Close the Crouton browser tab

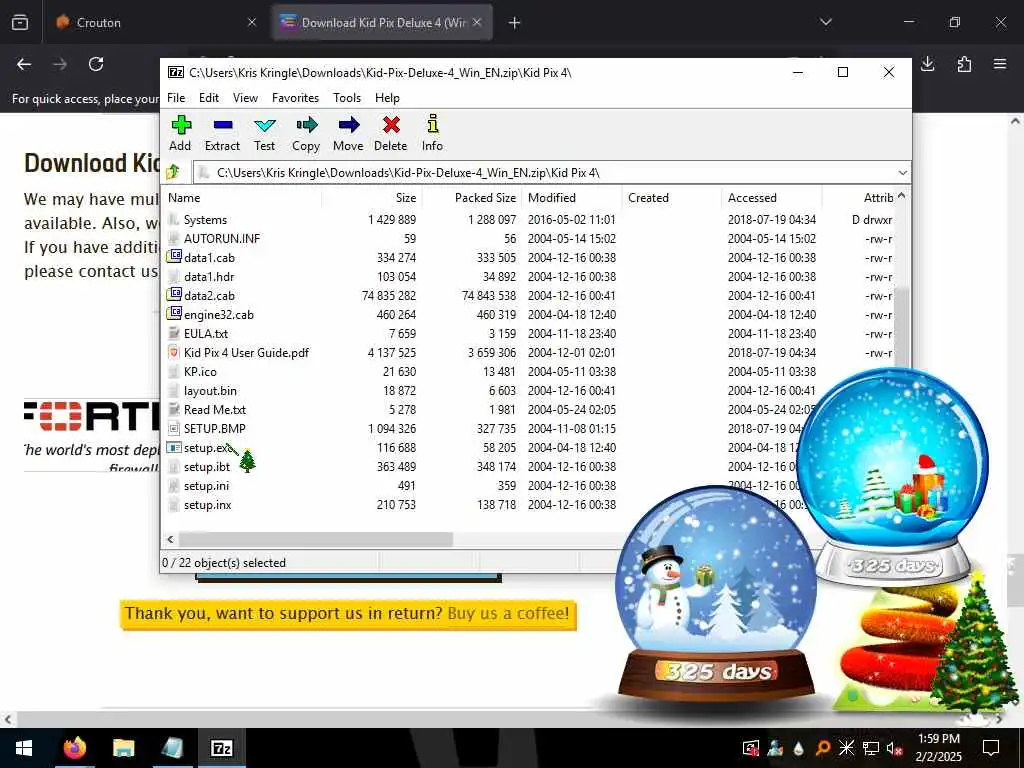coord(252,22)
